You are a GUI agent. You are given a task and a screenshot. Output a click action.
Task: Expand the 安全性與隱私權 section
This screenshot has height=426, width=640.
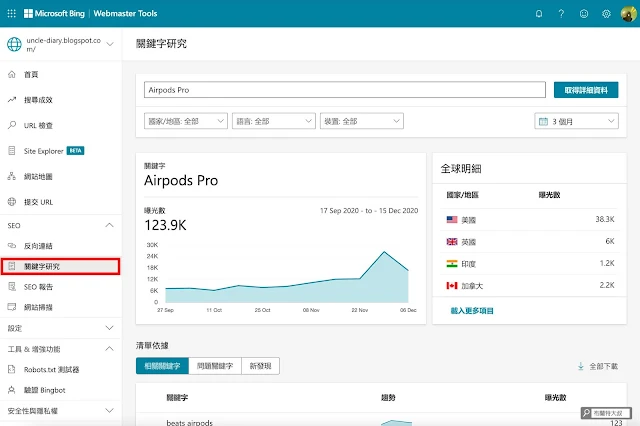(x=109, y=410)
